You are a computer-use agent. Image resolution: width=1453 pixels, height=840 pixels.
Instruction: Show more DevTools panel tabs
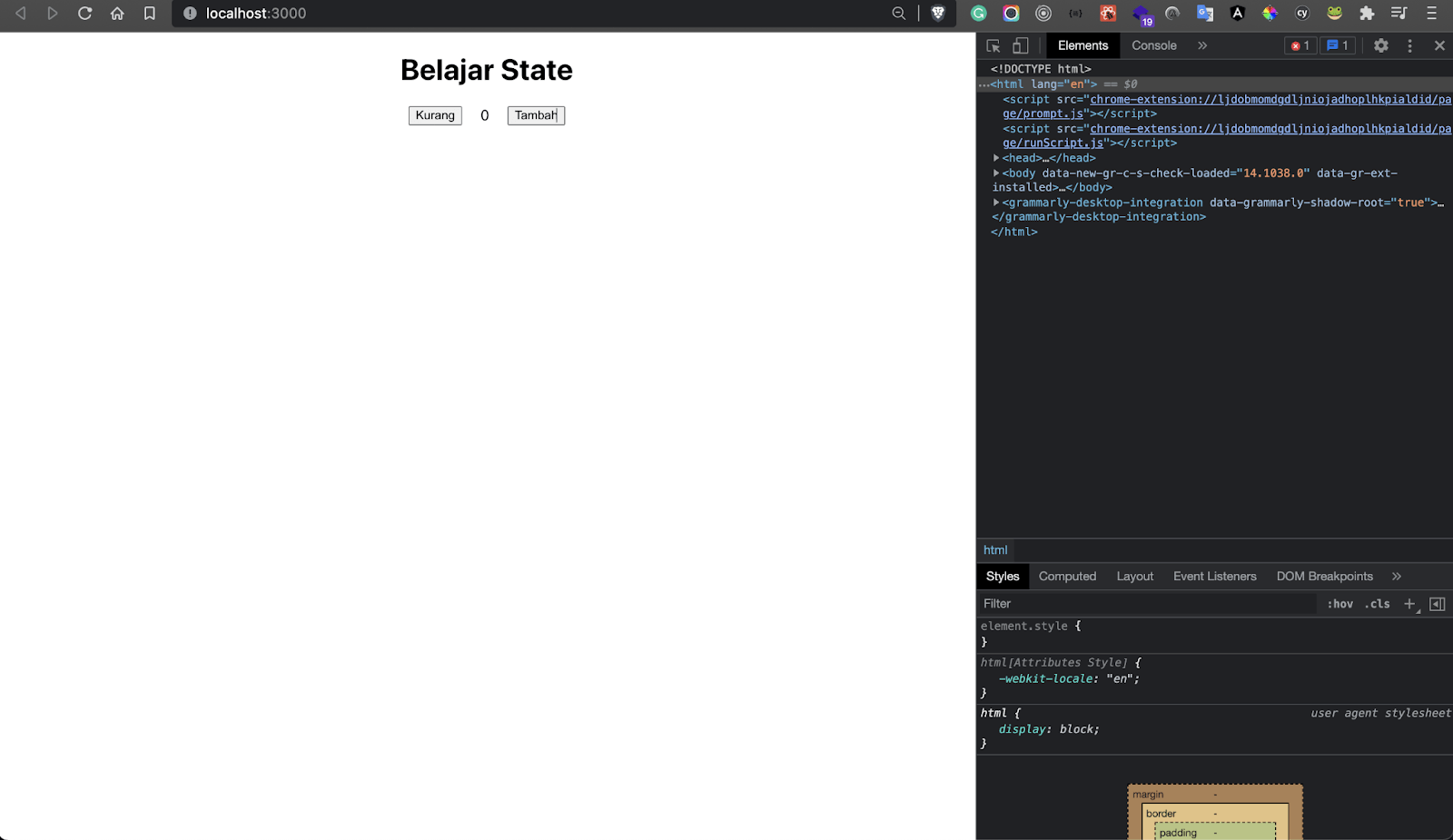(x=1202, y=45)
